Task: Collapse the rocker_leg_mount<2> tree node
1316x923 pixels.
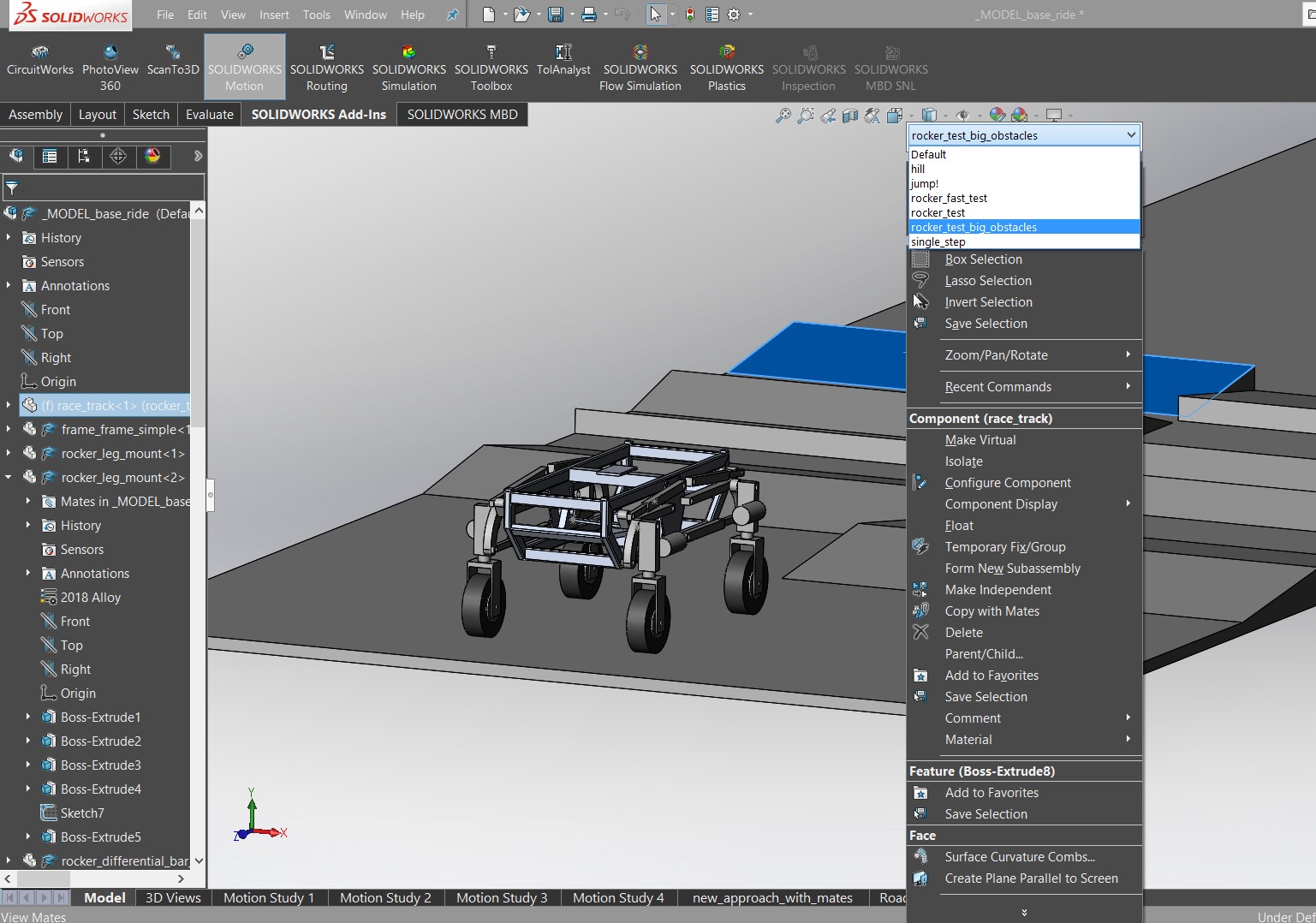Action: coord(9,477)
